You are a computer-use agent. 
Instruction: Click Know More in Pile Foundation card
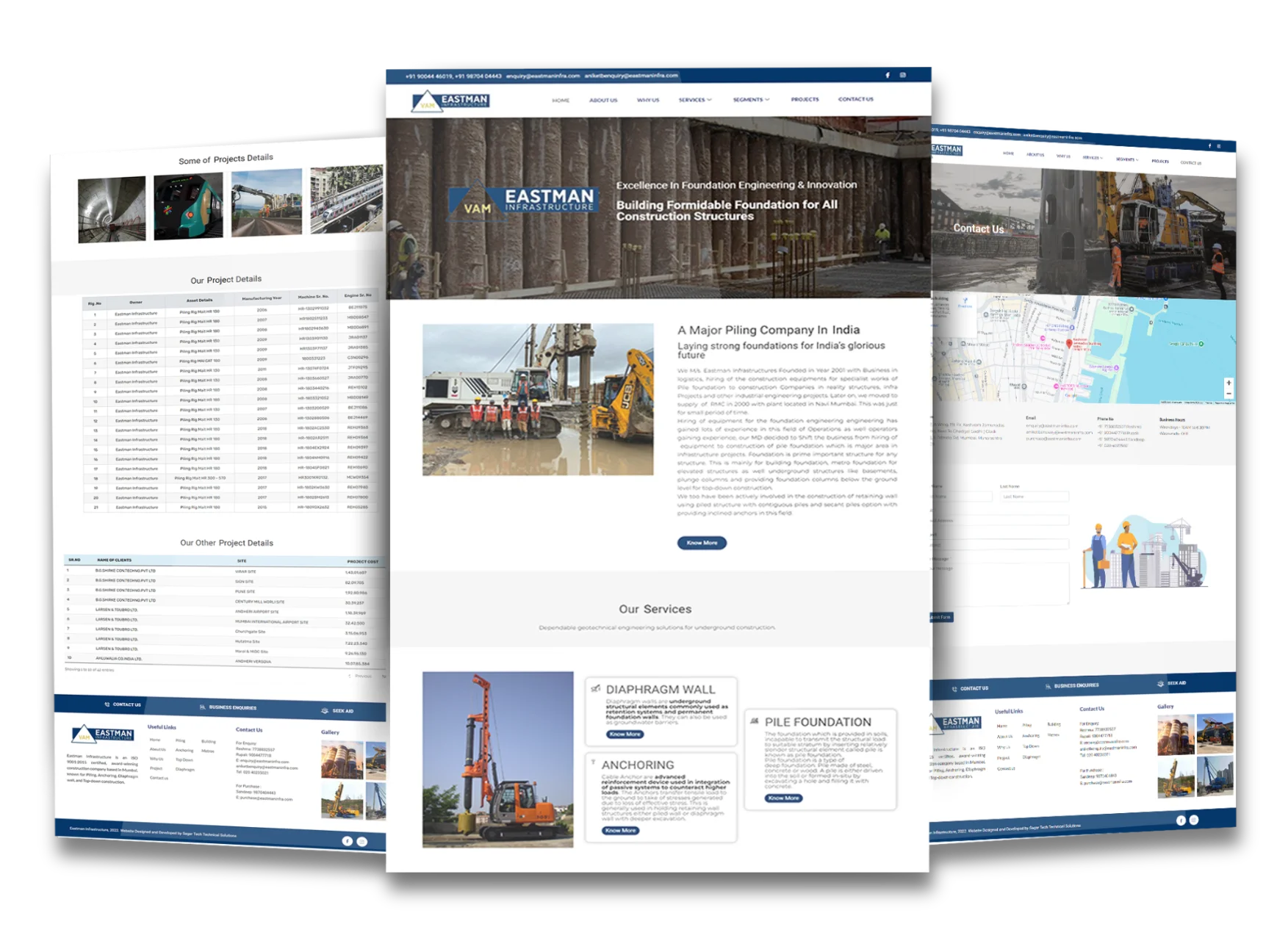coord(783,798)
